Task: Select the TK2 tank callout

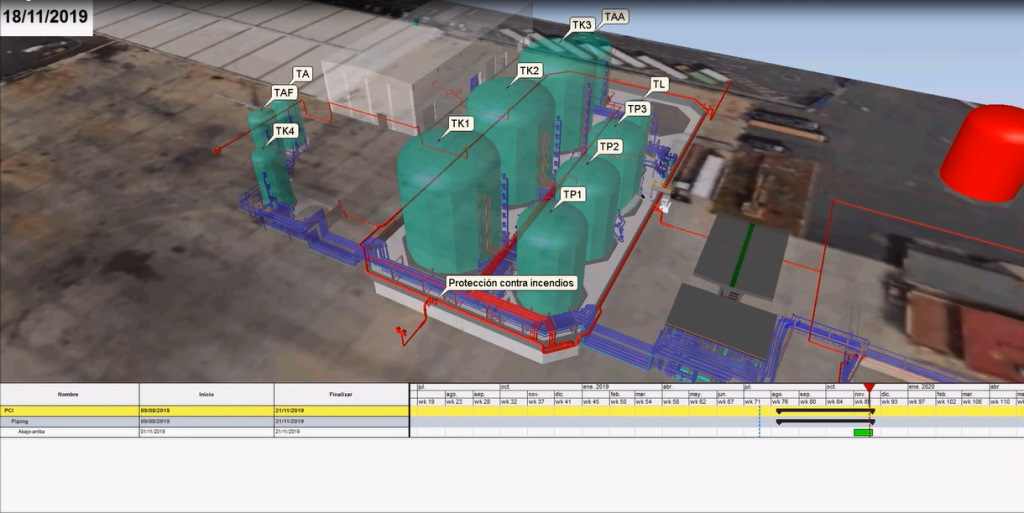Action: 529,71
